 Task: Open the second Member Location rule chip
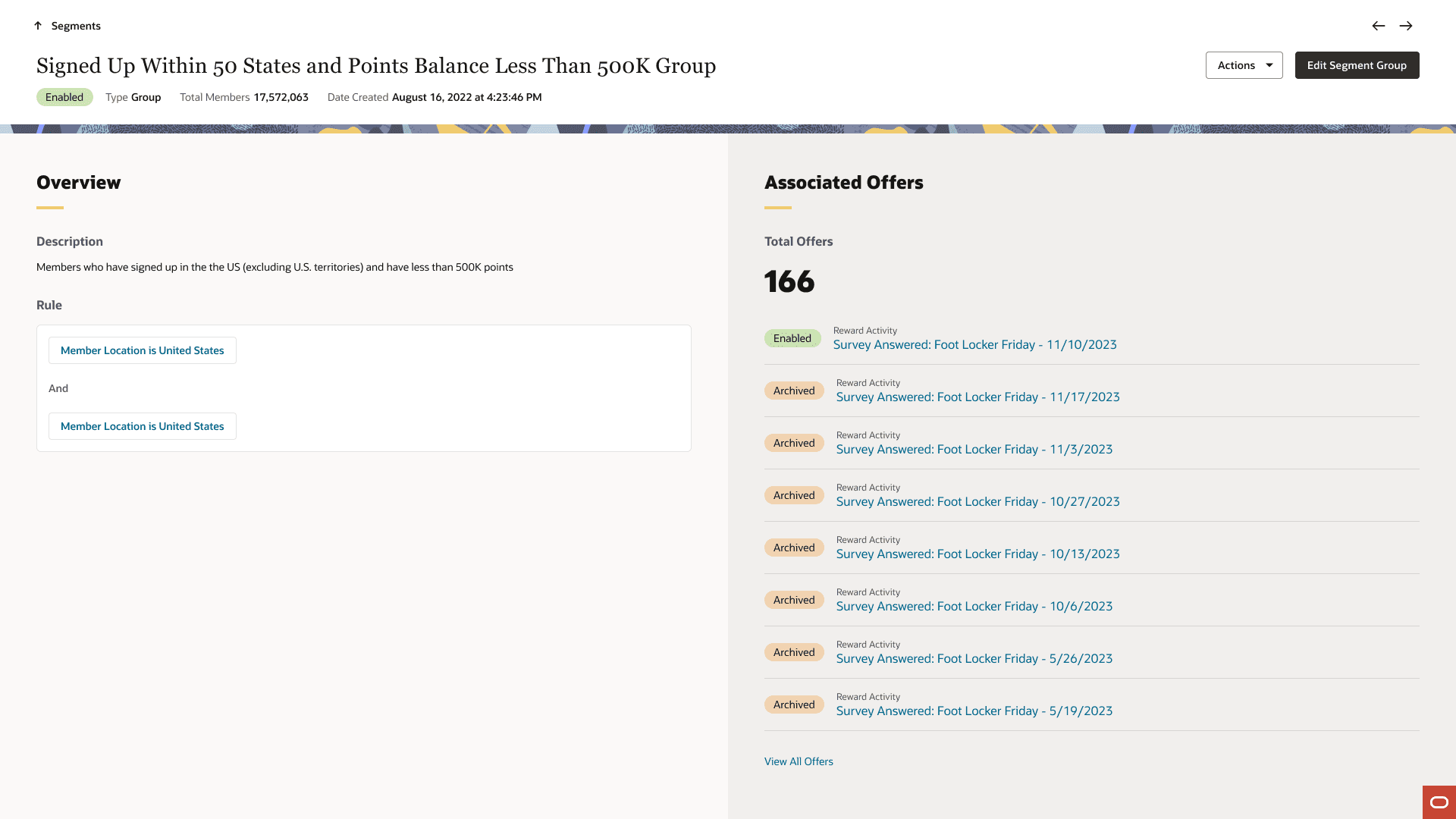143,426
